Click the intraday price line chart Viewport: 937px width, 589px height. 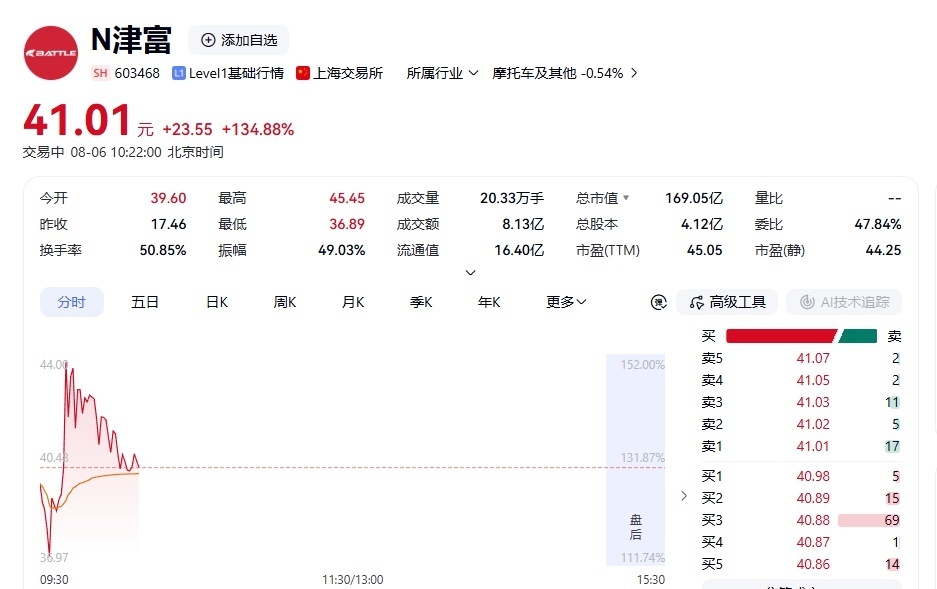tap(90, 457)
